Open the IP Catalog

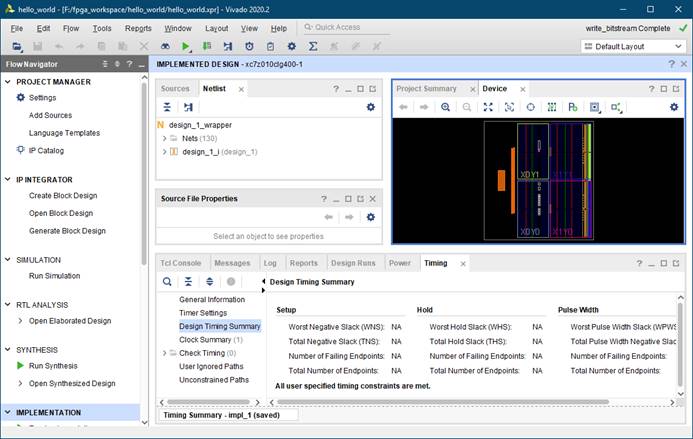(46, 150)
